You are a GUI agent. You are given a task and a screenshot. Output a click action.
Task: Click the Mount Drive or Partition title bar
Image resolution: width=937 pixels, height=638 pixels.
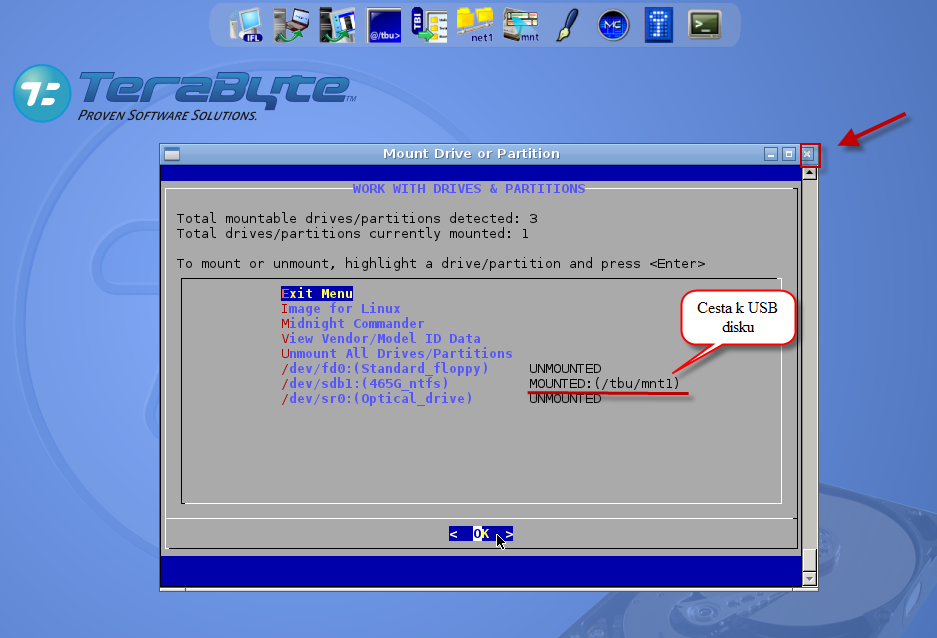(x=471, y=154)
